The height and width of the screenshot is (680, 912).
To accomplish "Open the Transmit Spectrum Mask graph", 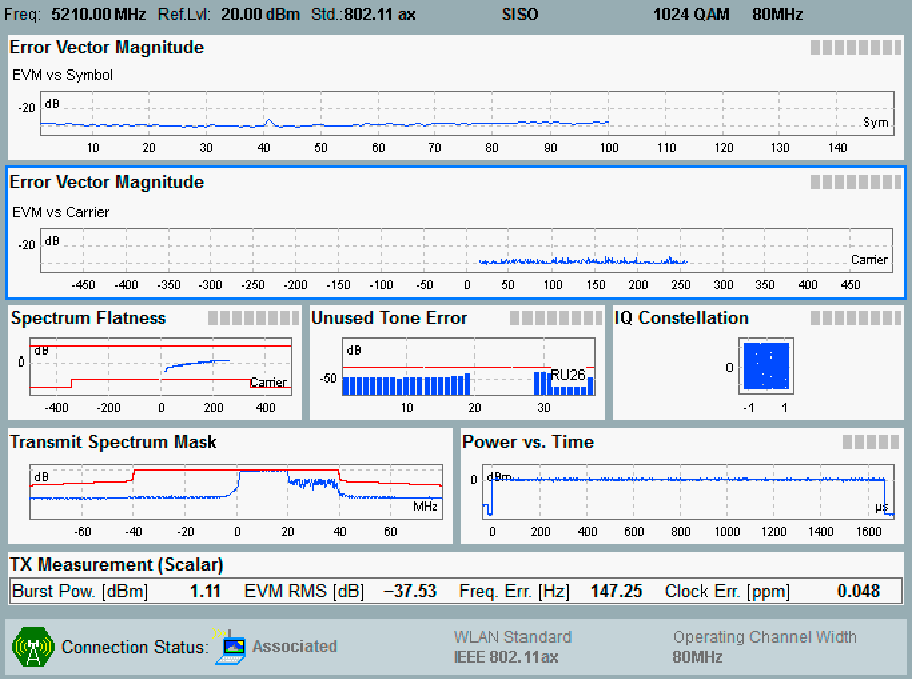I will (x=235, y=492).
